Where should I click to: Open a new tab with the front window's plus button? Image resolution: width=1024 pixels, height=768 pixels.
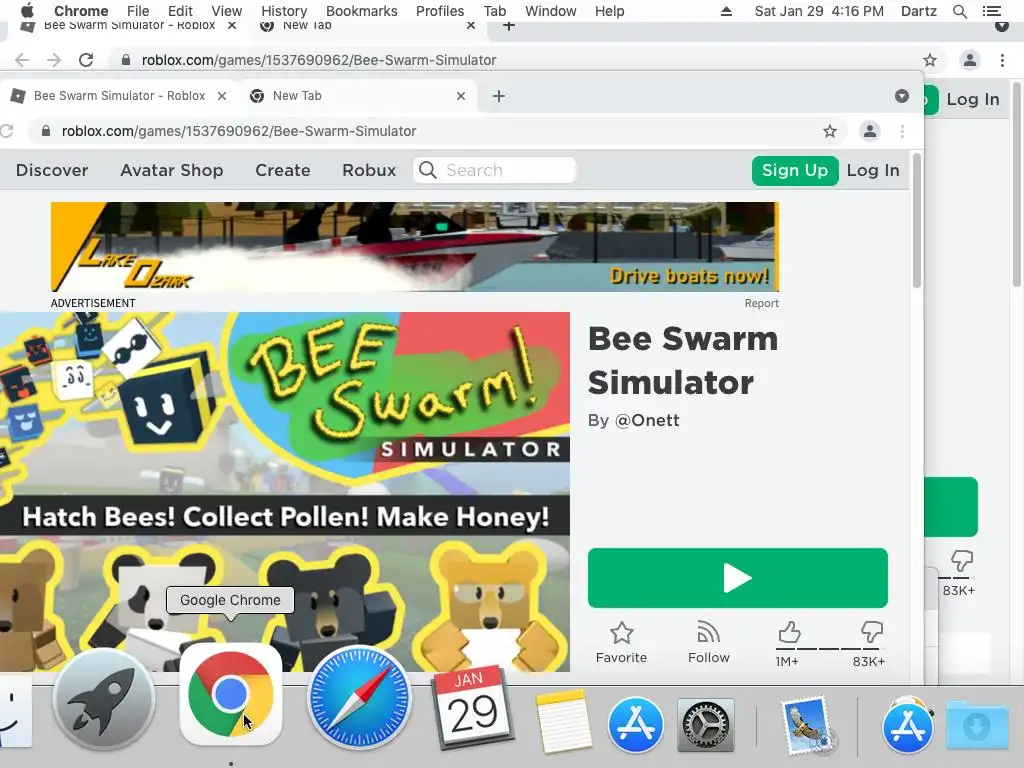pos(499,96)
